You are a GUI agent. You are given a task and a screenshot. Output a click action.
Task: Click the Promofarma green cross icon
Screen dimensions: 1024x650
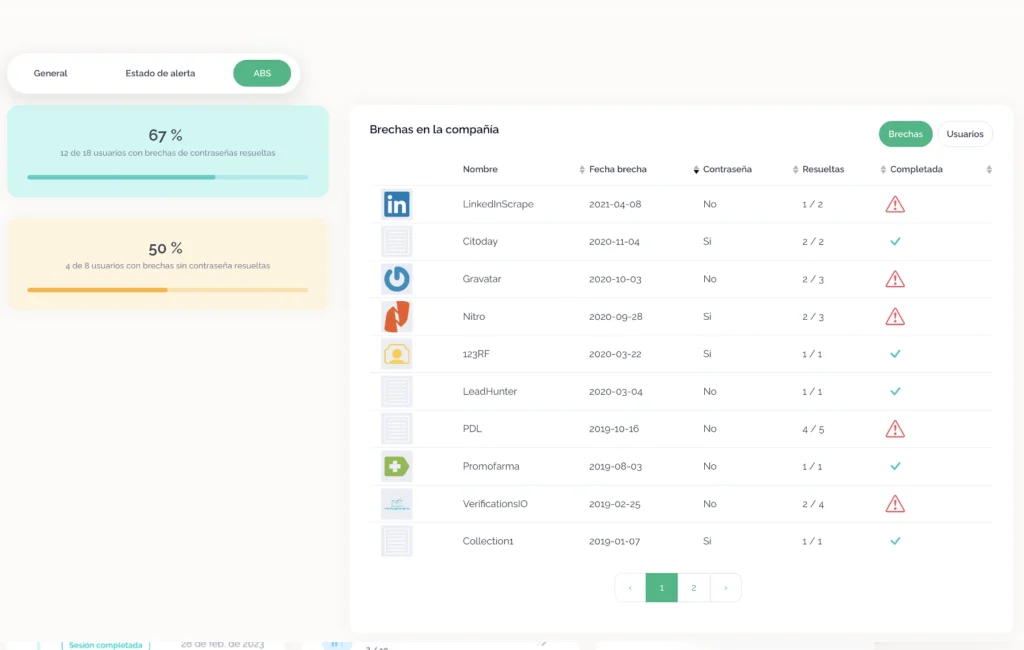[x=396, y=466]
